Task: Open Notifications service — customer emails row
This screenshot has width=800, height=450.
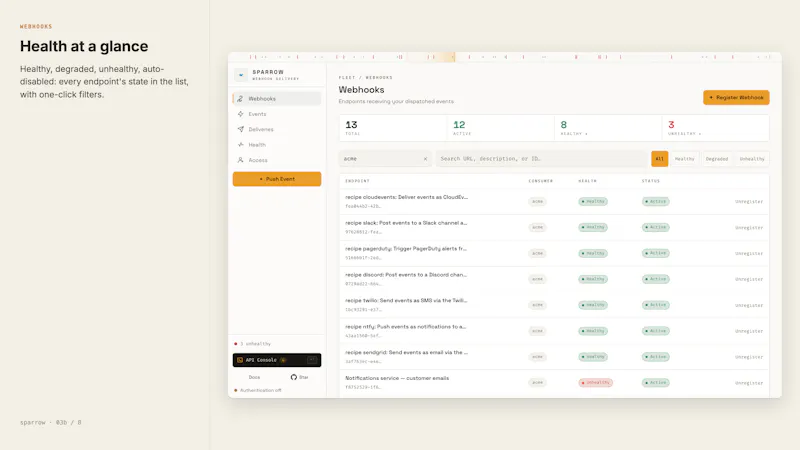Action: 554,383
